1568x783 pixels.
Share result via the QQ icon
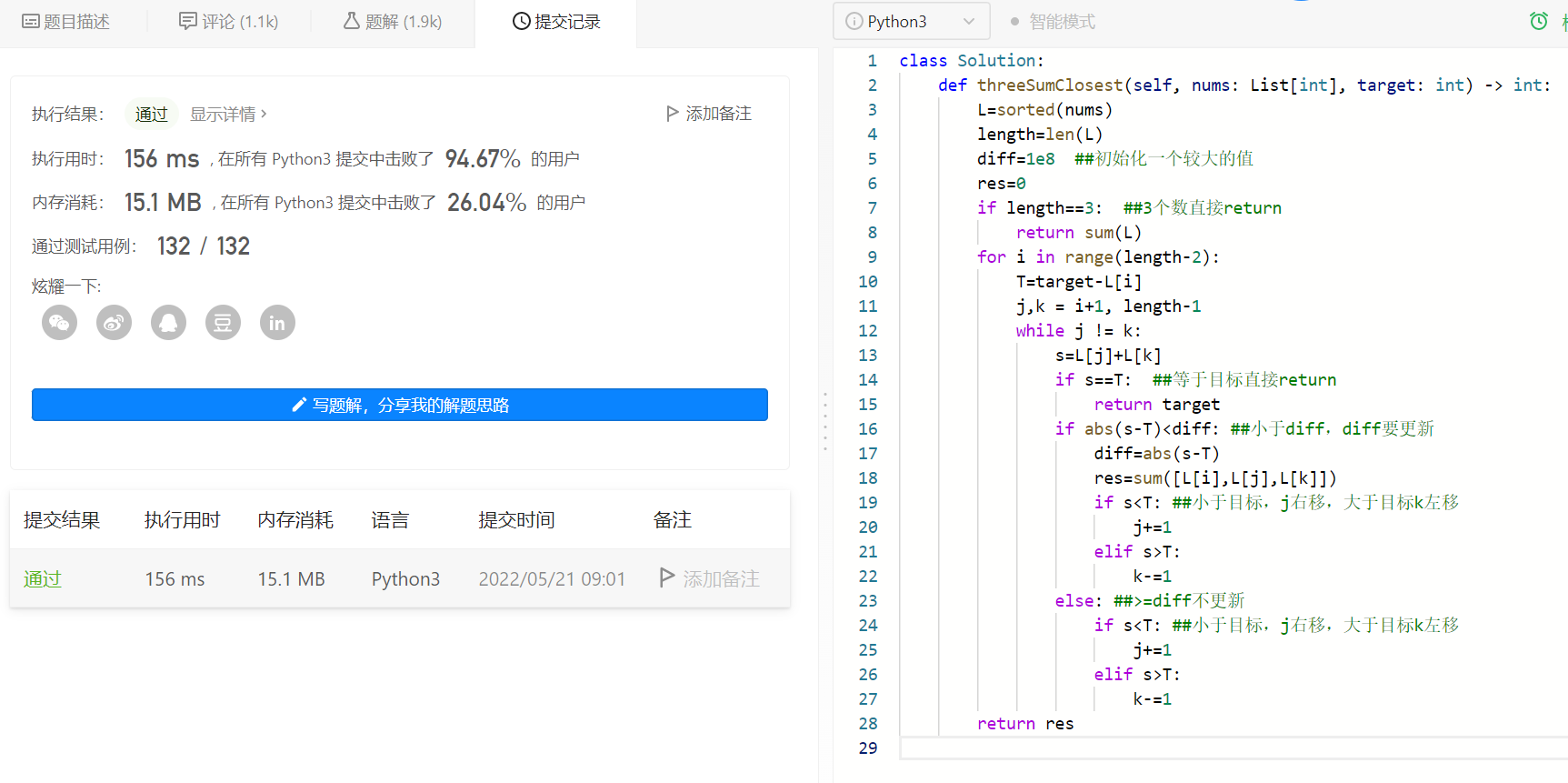[169, 323]
